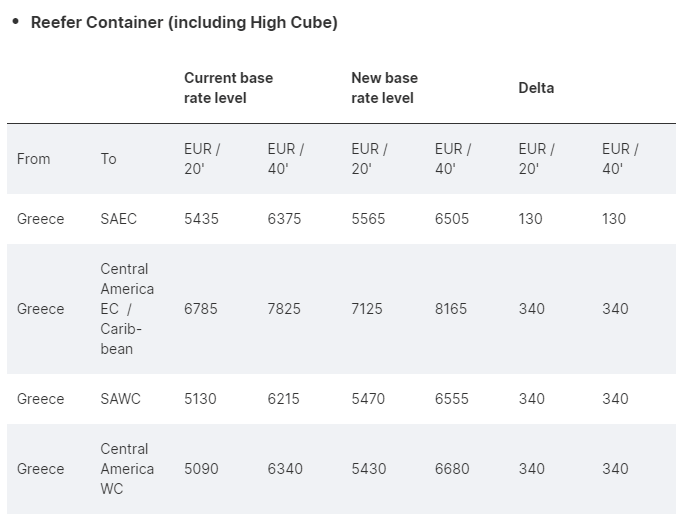
Task: Click current rate value 6375
Action: 284,219
